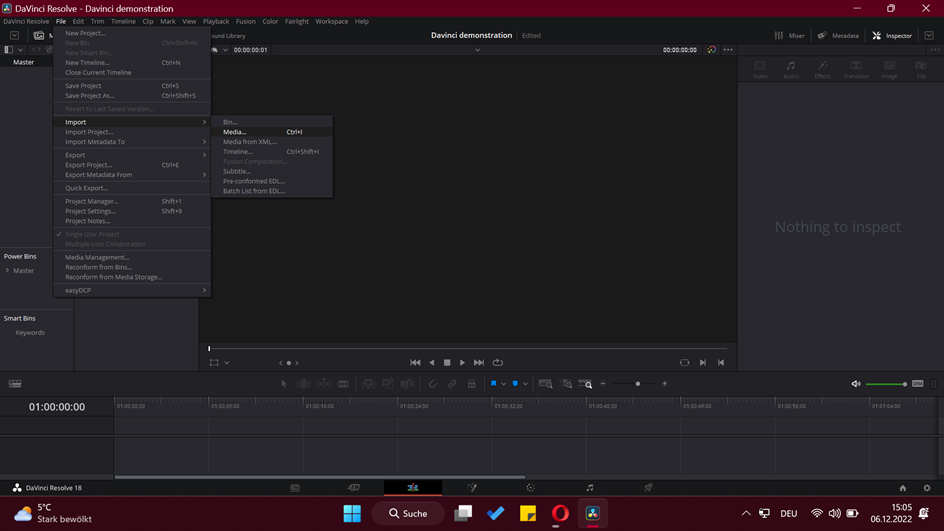Screen dimensions: 944x531
Task: Open the Playback menu
Action: [x=216, y=21]
